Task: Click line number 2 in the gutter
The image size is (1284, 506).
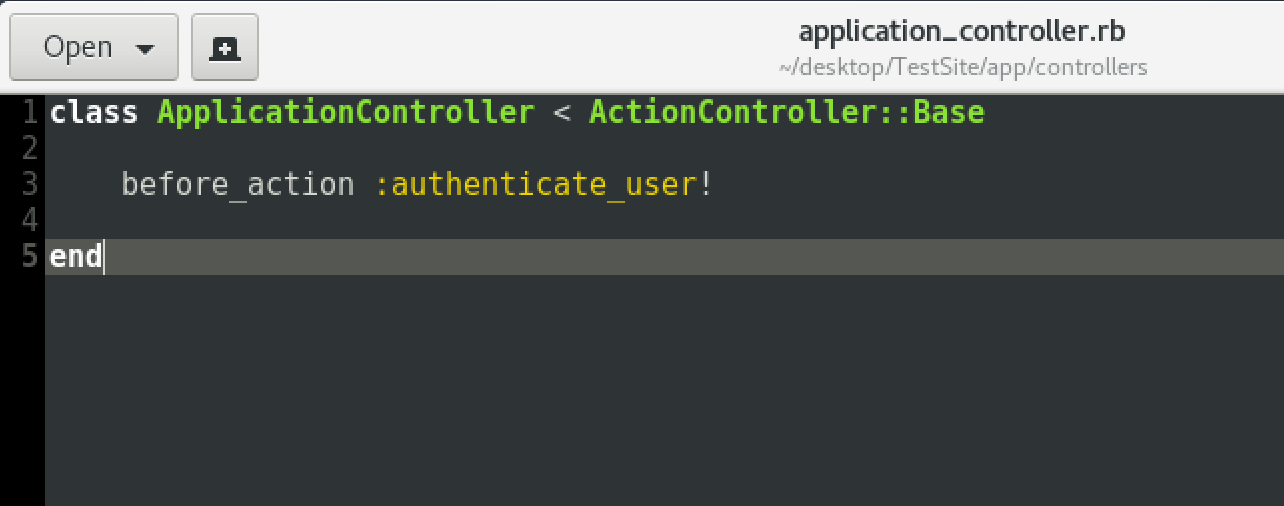Action: pyautogui.click(x=29, y=148)
